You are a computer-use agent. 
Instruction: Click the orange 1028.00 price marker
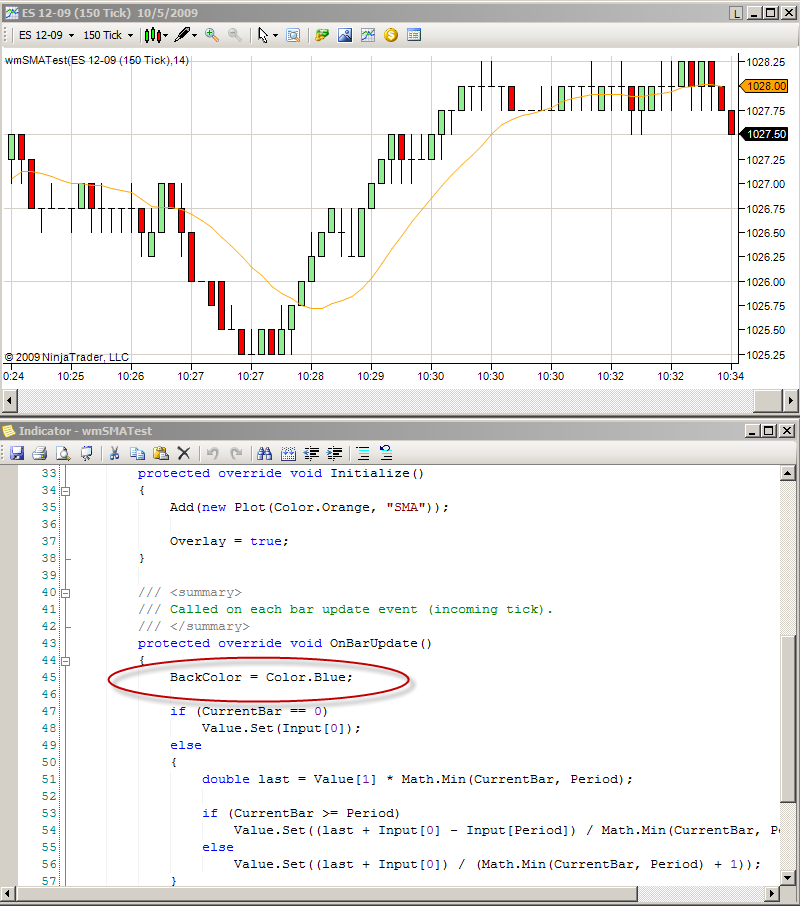coord(764,86)
